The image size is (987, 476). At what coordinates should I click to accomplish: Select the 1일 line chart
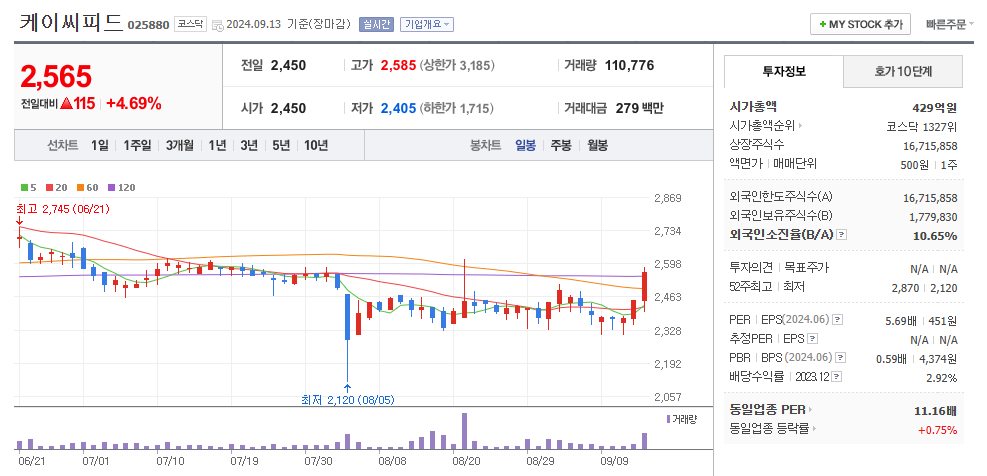tap(99, 145)
